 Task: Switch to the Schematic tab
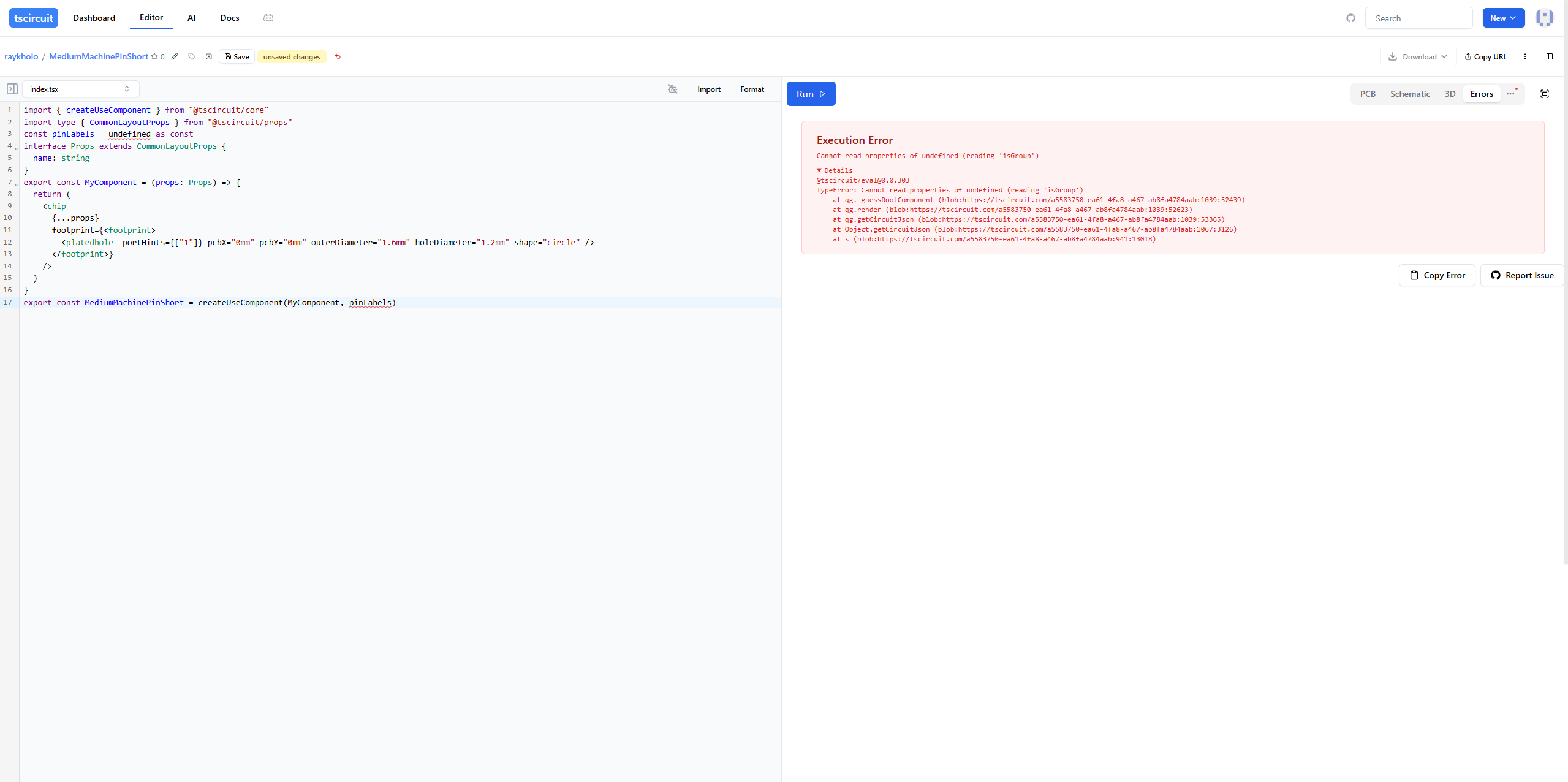[1409, 94]
